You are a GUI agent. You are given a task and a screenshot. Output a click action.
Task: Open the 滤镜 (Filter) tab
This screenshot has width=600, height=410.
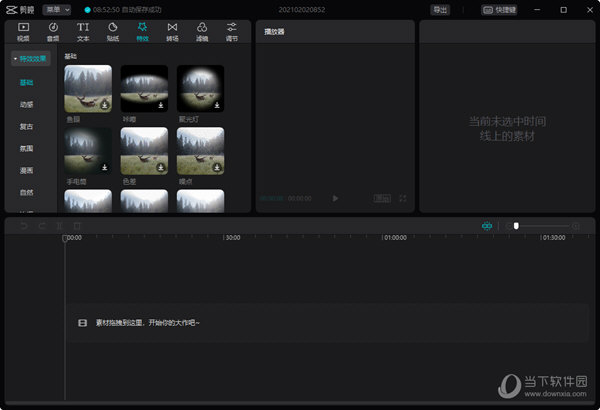click(202, 30)
